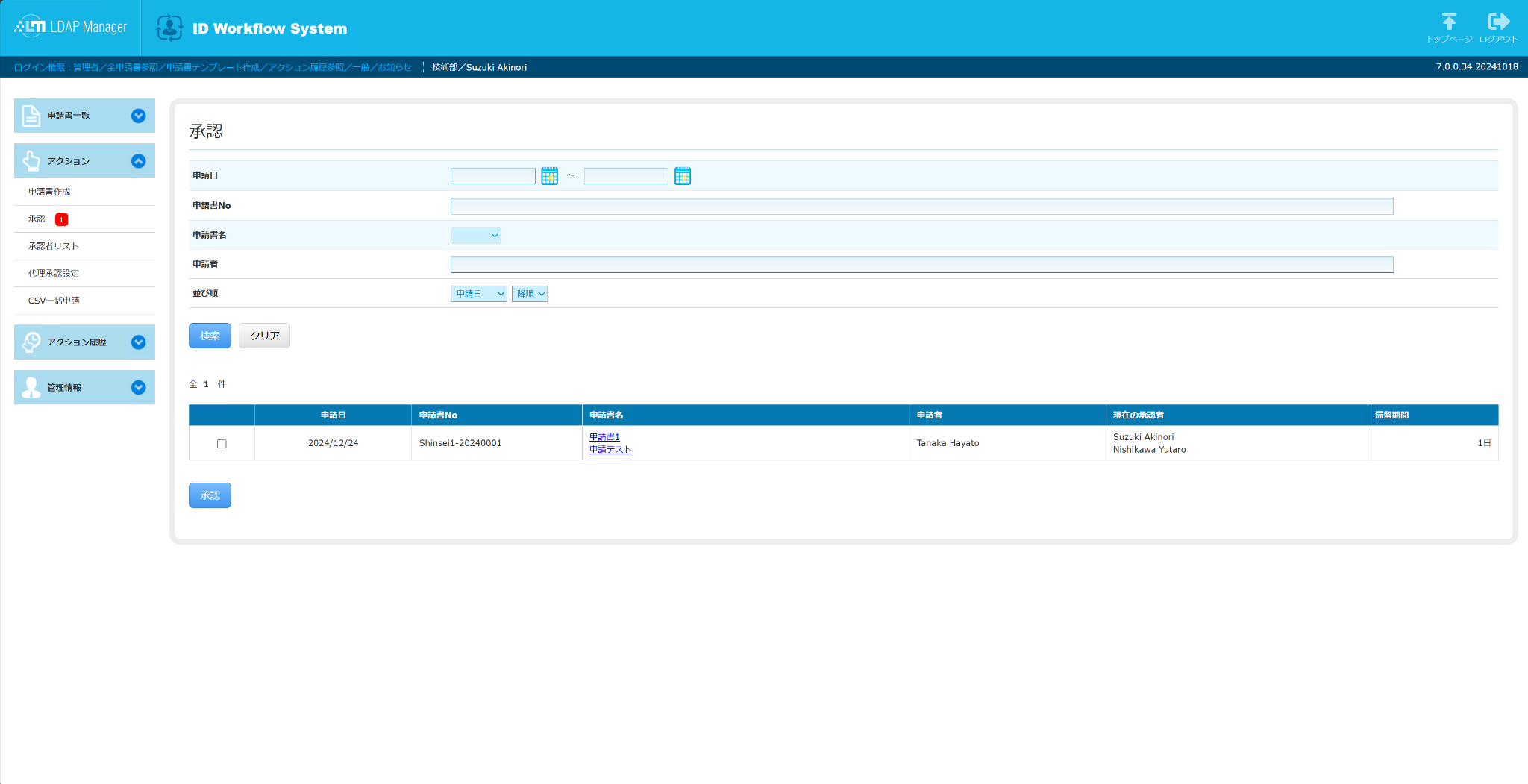Click the 検索 search button
Screen dimensions: 1528x784
click(210, 336)
